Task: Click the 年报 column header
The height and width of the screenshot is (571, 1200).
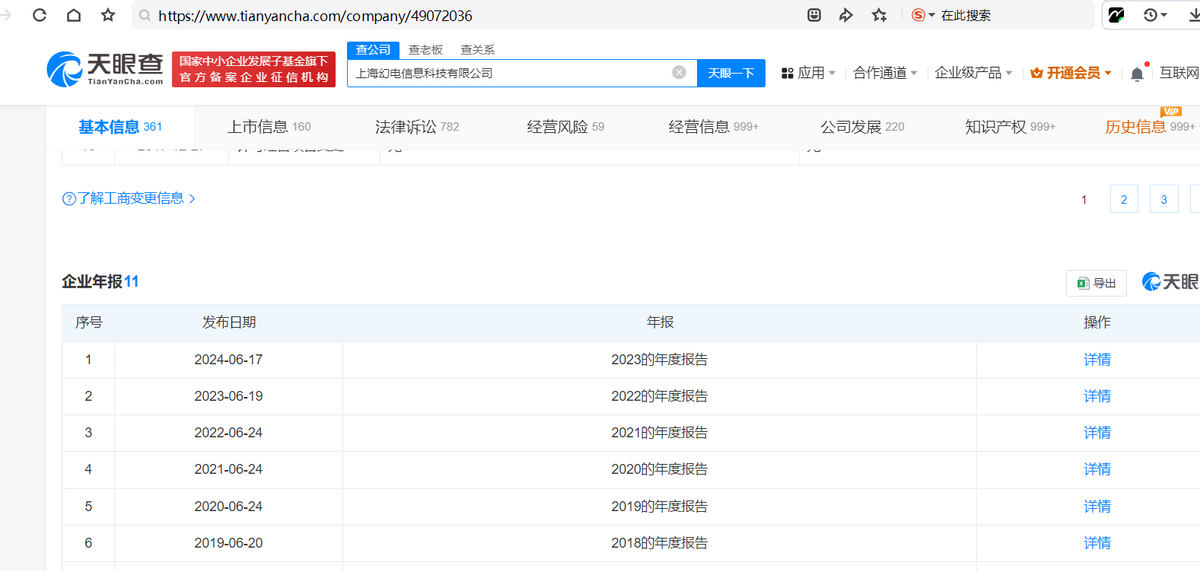Action: 660,323
